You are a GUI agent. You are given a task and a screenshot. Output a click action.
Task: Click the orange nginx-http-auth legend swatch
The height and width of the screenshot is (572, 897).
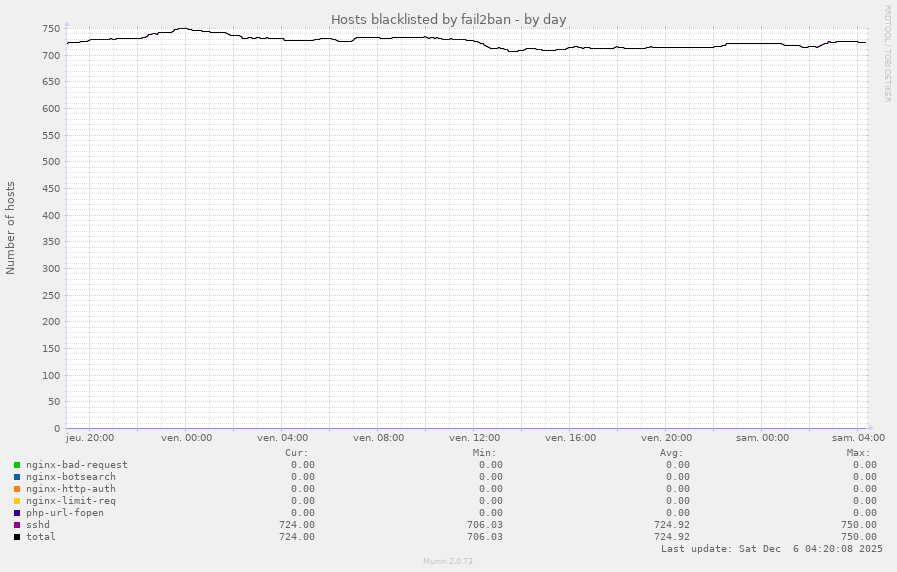(17, 489)
